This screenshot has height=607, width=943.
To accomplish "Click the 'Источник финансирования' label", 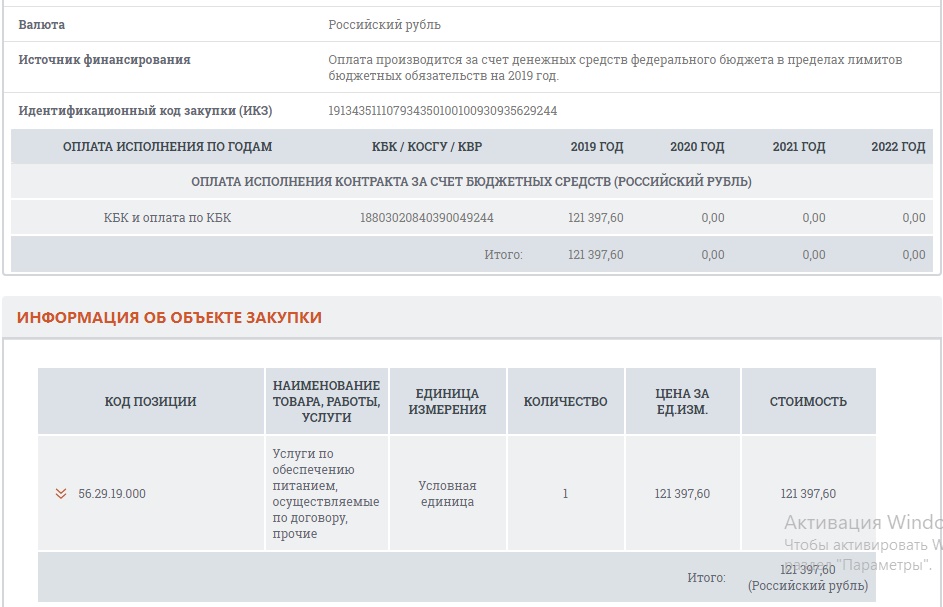I will 105,60.
